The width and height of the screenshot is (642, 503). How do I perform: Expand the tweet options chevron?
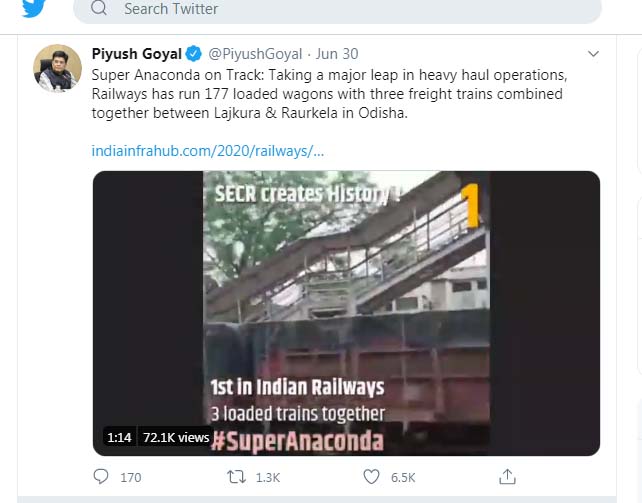593,53
